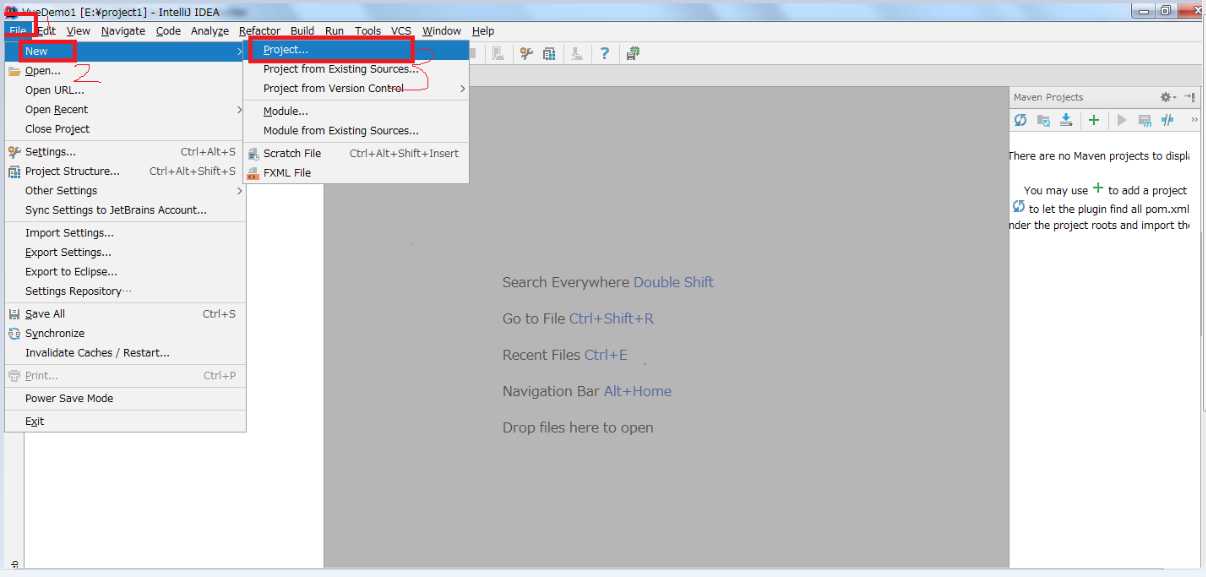Choose Close Project
The height and width of the screenshot is (577, 1206).
(x=125, y=129)
